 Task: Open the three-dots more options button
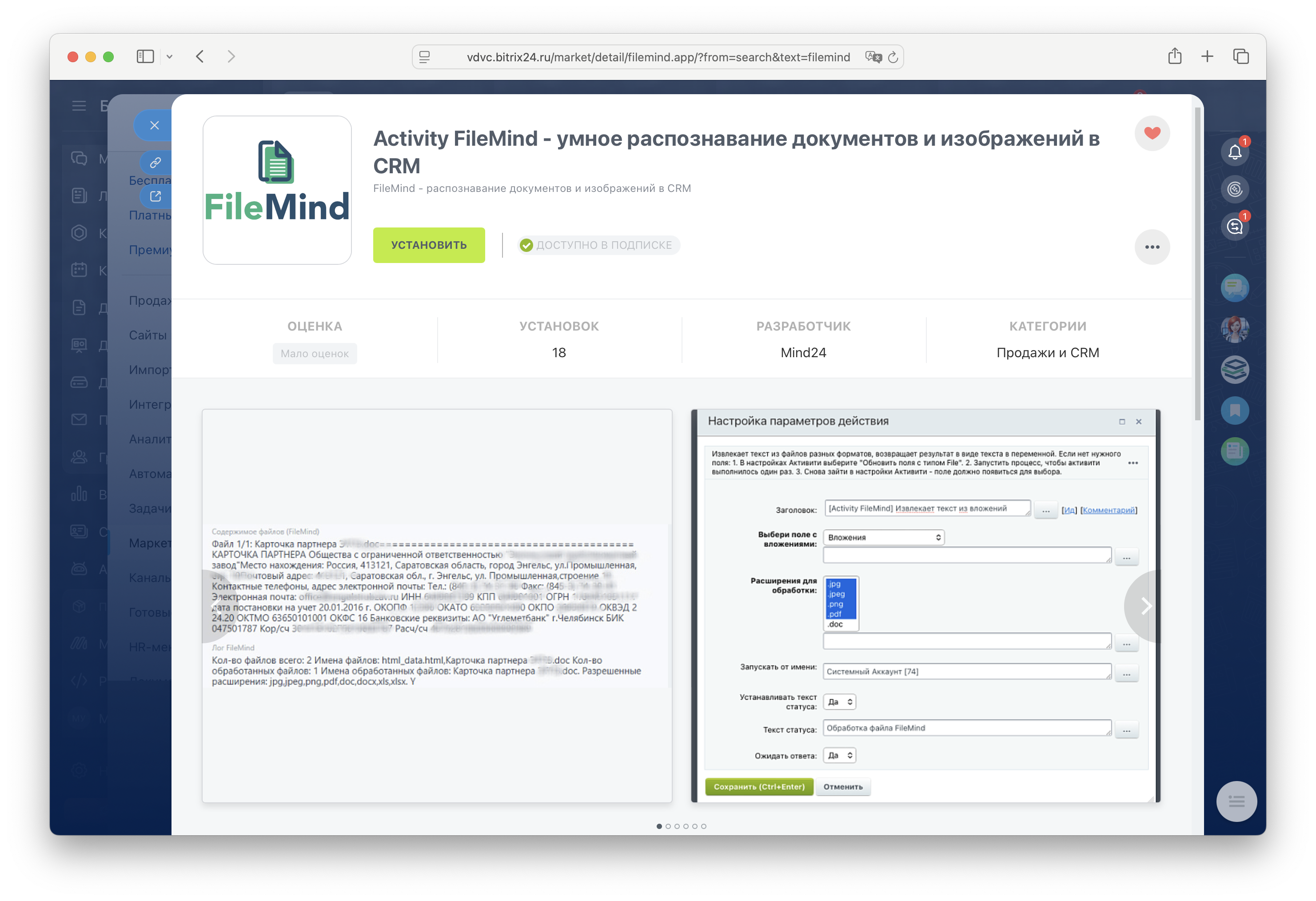[x=1152, y=247]
